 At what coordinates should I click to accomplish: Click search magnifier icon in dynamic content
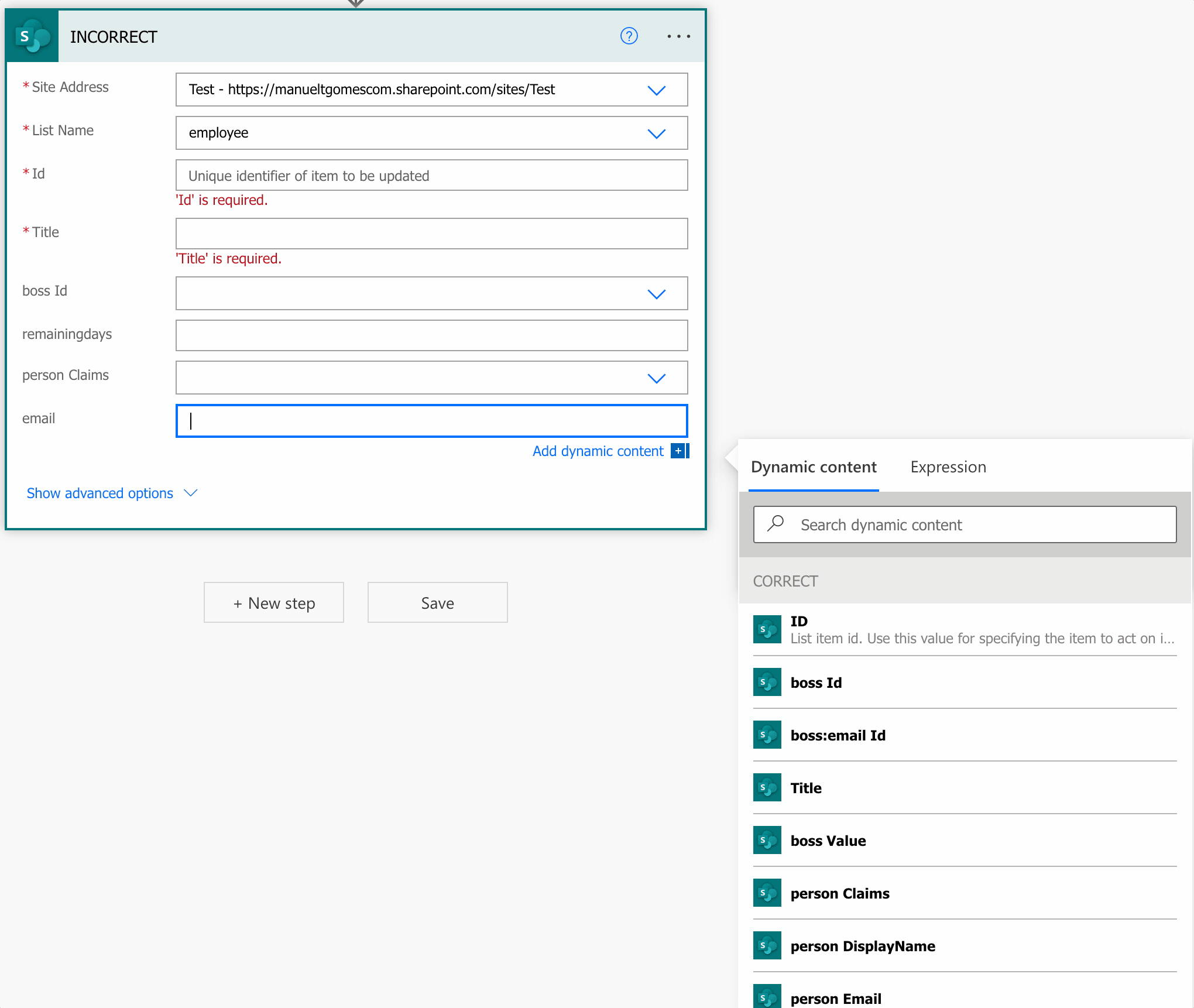click(776, 523)
